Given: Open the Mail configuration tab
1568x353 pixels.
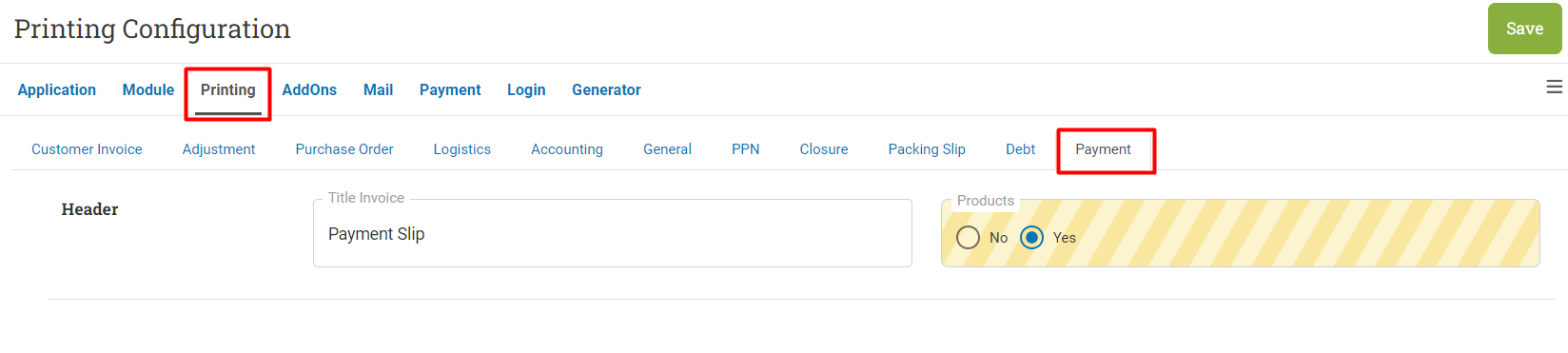Looking at the screenshot, I should click(378, 89).
